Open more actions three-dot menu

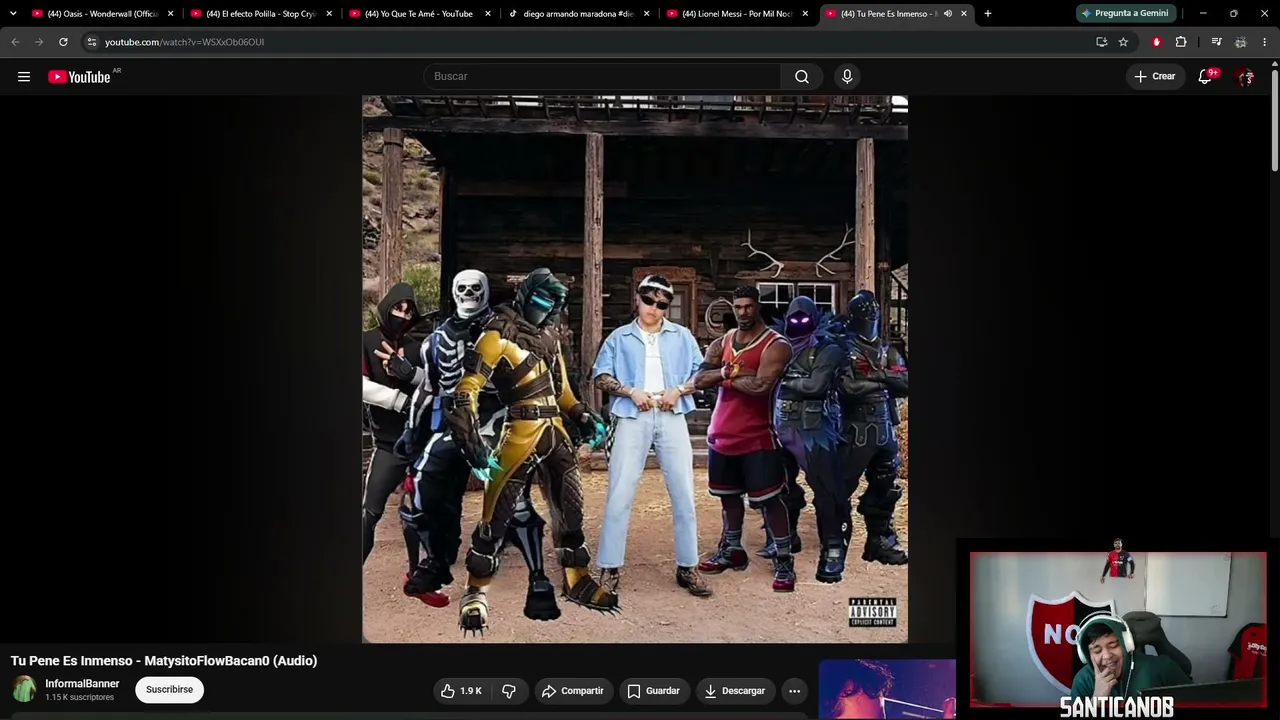pyautogui.click(x=794, y=691)
